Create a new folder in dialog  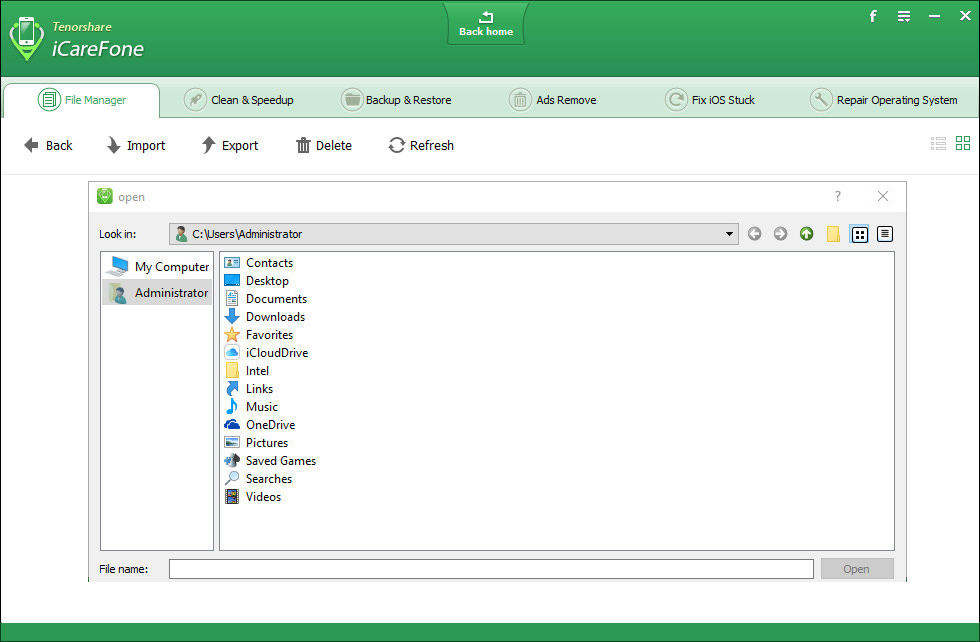click(x=832, y=234)
